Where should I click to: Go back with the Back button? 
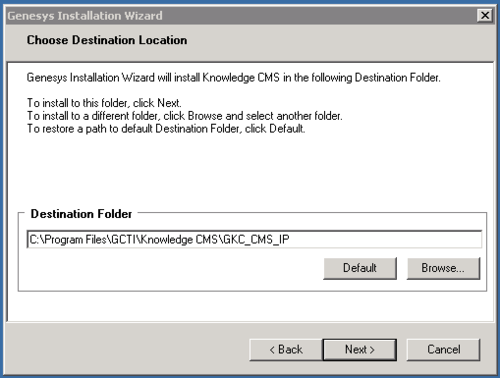click(x=286, y=350)
